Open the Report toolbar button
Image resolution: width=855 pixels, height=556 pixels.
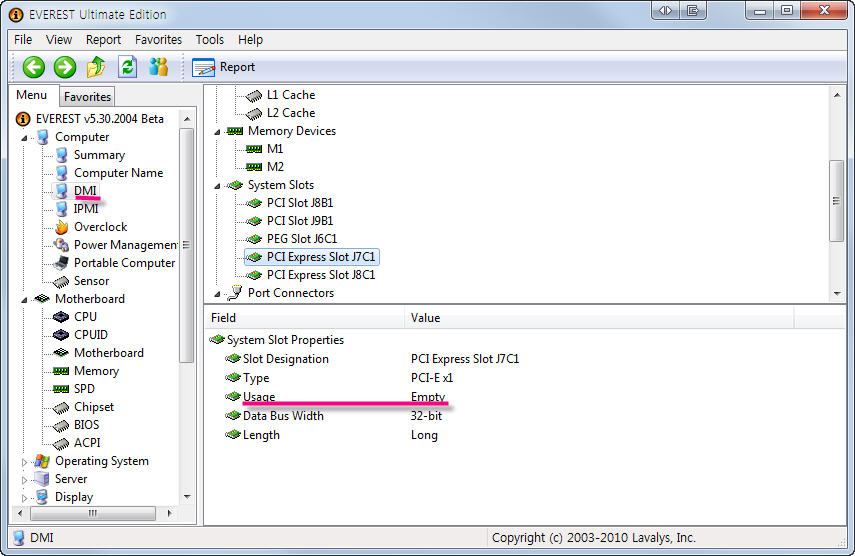(224, 67)
